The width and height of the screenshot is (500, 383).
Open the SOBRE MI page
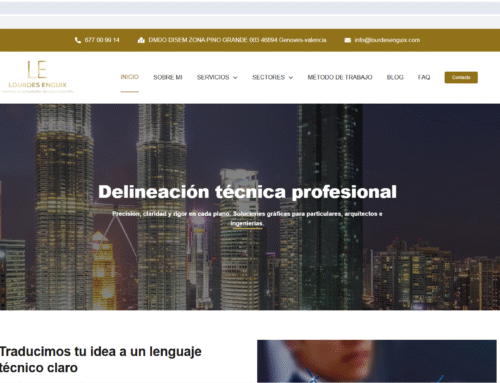[x=168, y=77]
